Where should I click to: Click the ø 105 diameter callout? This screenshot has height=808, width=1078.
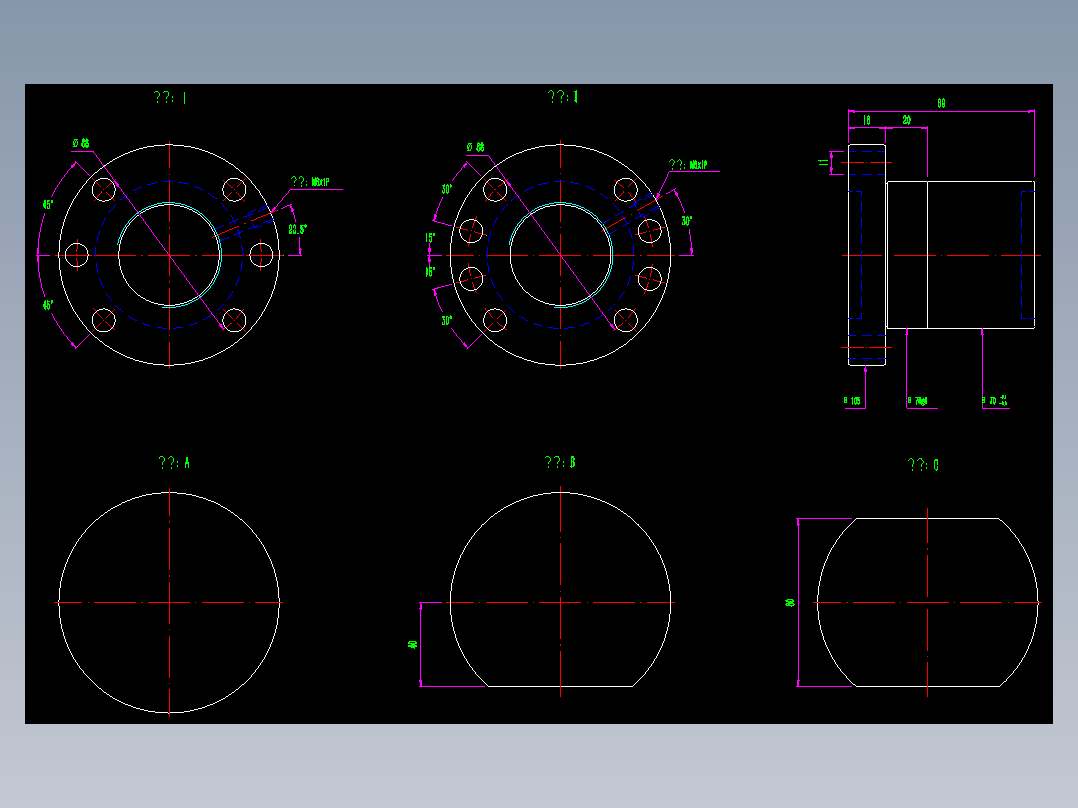852,400
